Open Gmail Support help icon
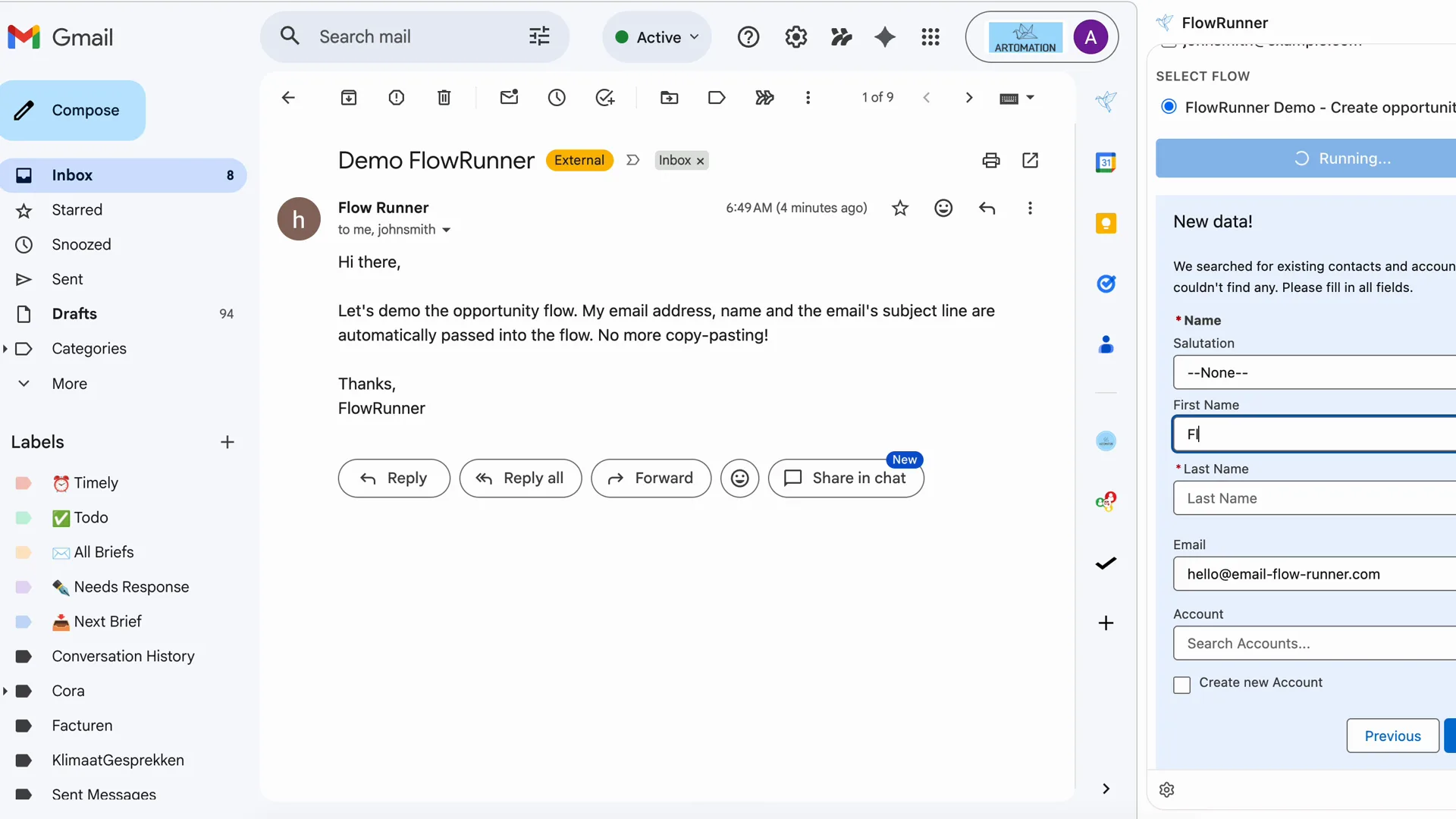1456x819 pixels. 748,36
